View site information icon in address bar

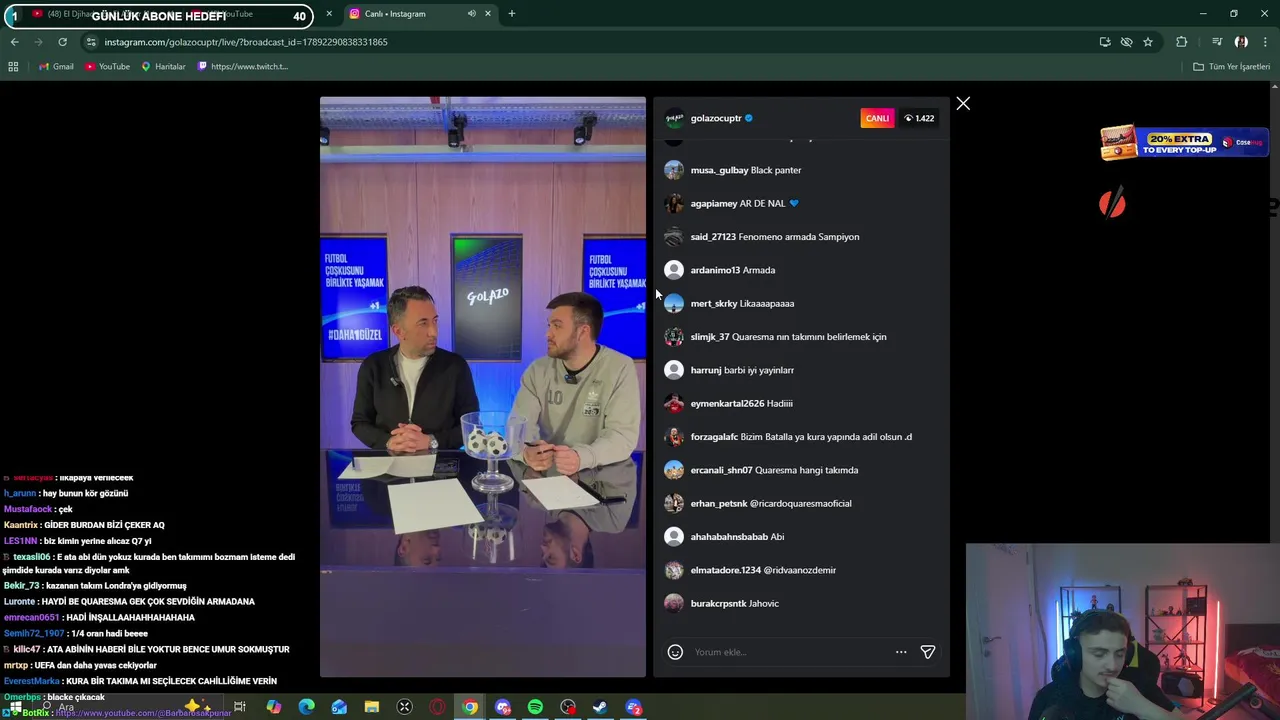click(91, 42)
